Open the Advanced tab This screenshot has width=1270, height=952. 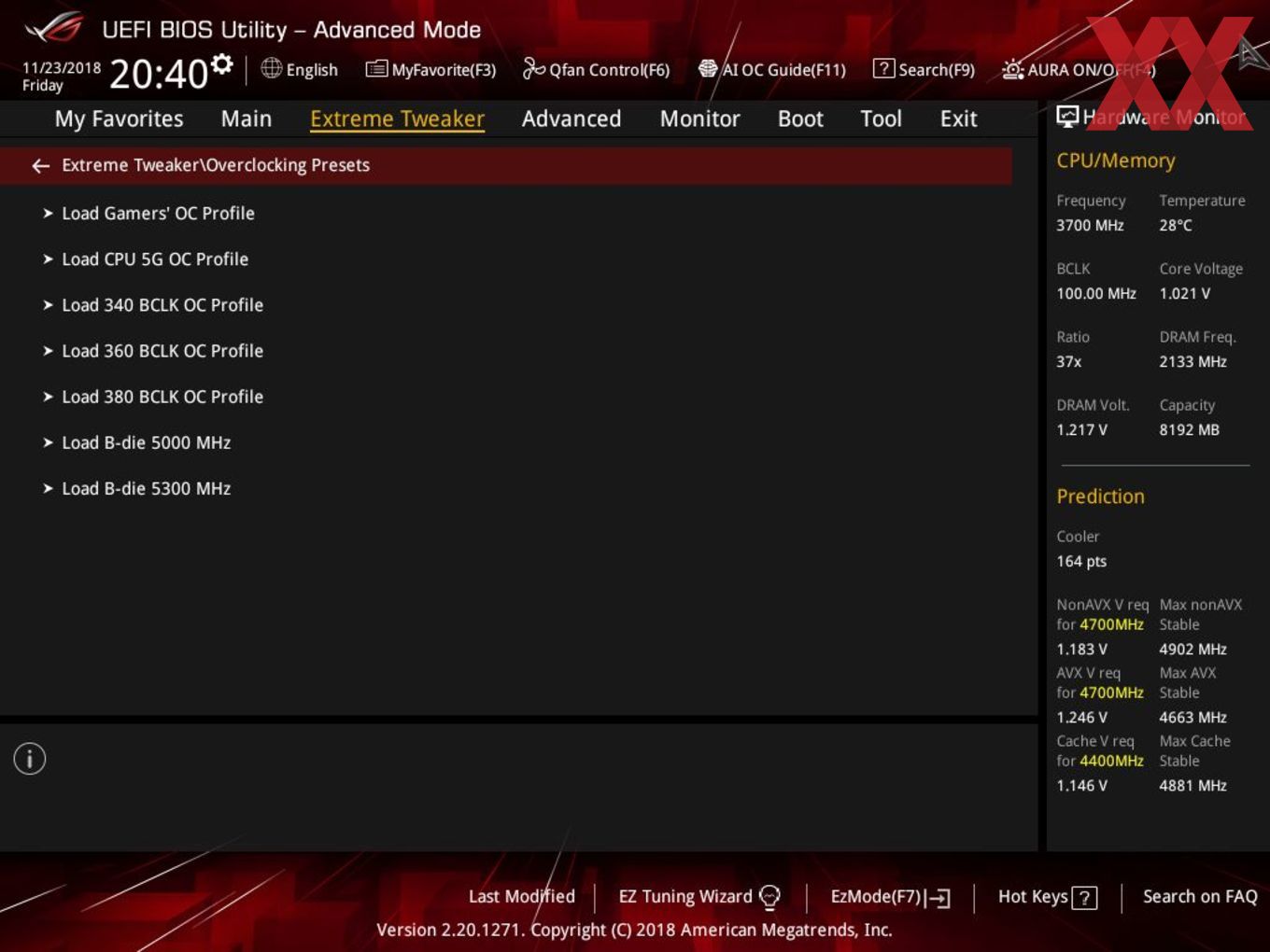[571, 119]
